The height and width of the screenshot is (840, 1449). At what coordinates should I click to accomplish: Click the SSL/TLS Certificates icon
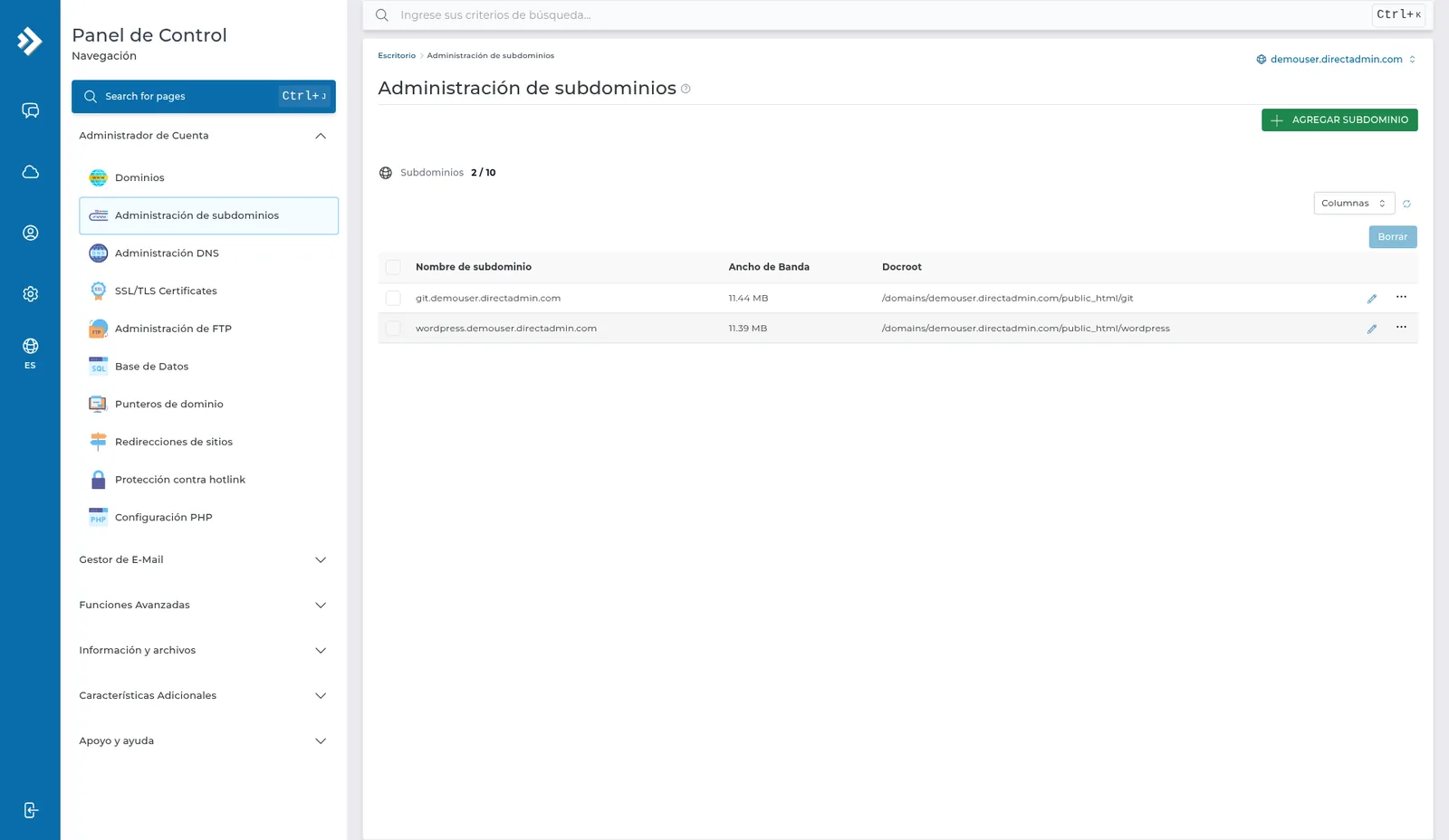98,291
